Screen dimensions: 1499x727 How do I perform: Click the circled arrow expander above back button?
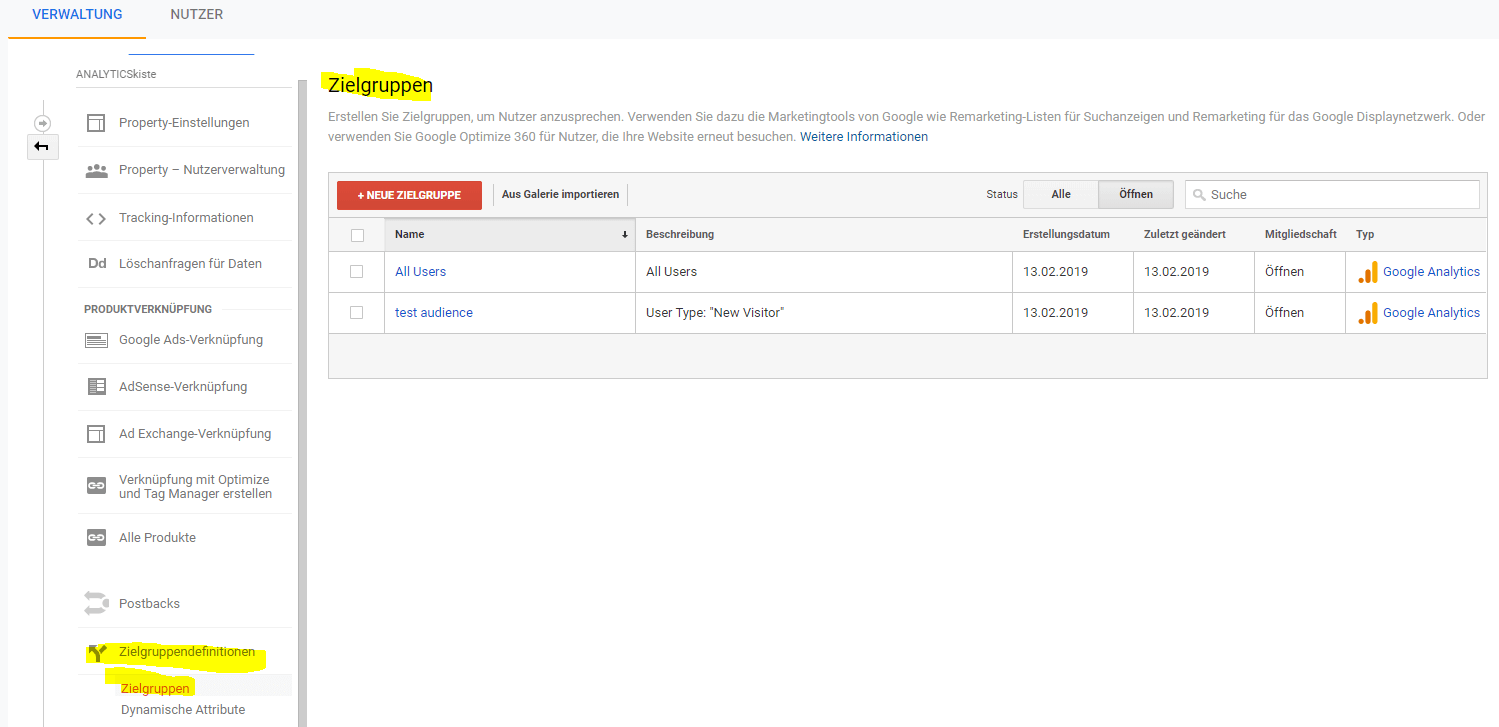pyautogui.click(x=42, y=123)
